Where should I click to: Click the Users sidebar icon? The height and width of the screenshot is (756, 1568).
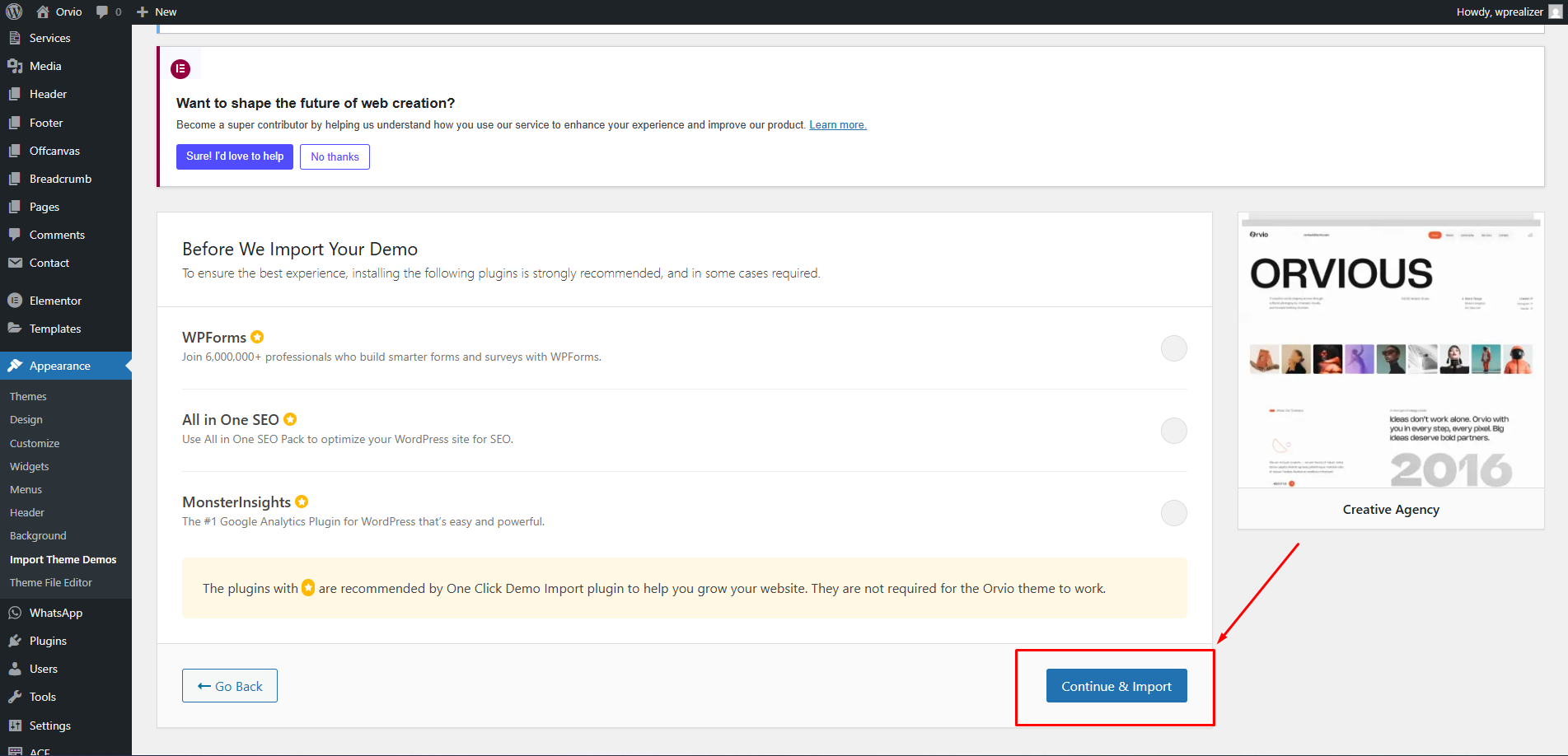[15, 669]
